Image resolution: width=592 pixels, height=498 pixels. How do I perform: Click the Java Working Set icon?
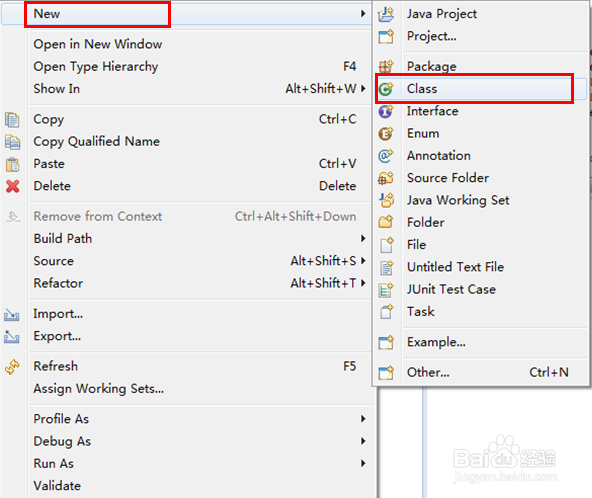coord(386,200)
